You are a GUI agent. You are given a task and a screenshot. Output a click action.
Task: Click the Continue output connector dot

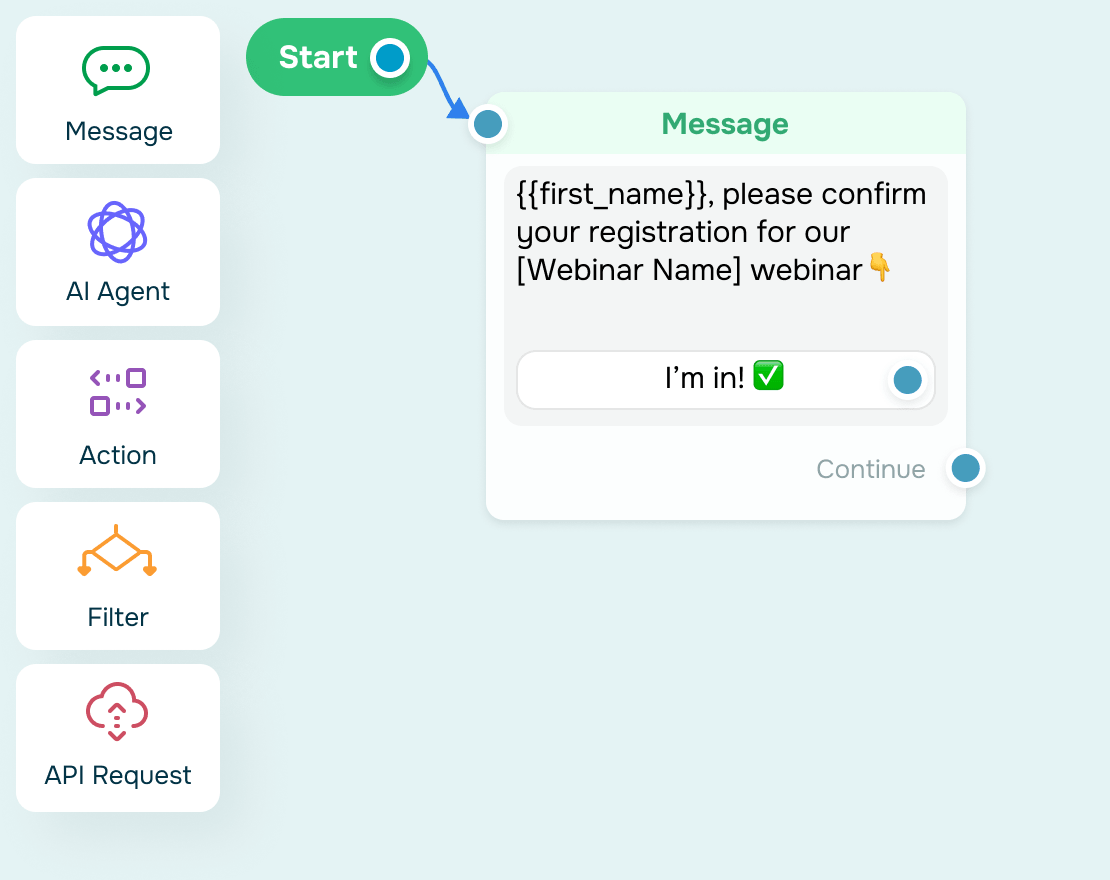[966, 468]
